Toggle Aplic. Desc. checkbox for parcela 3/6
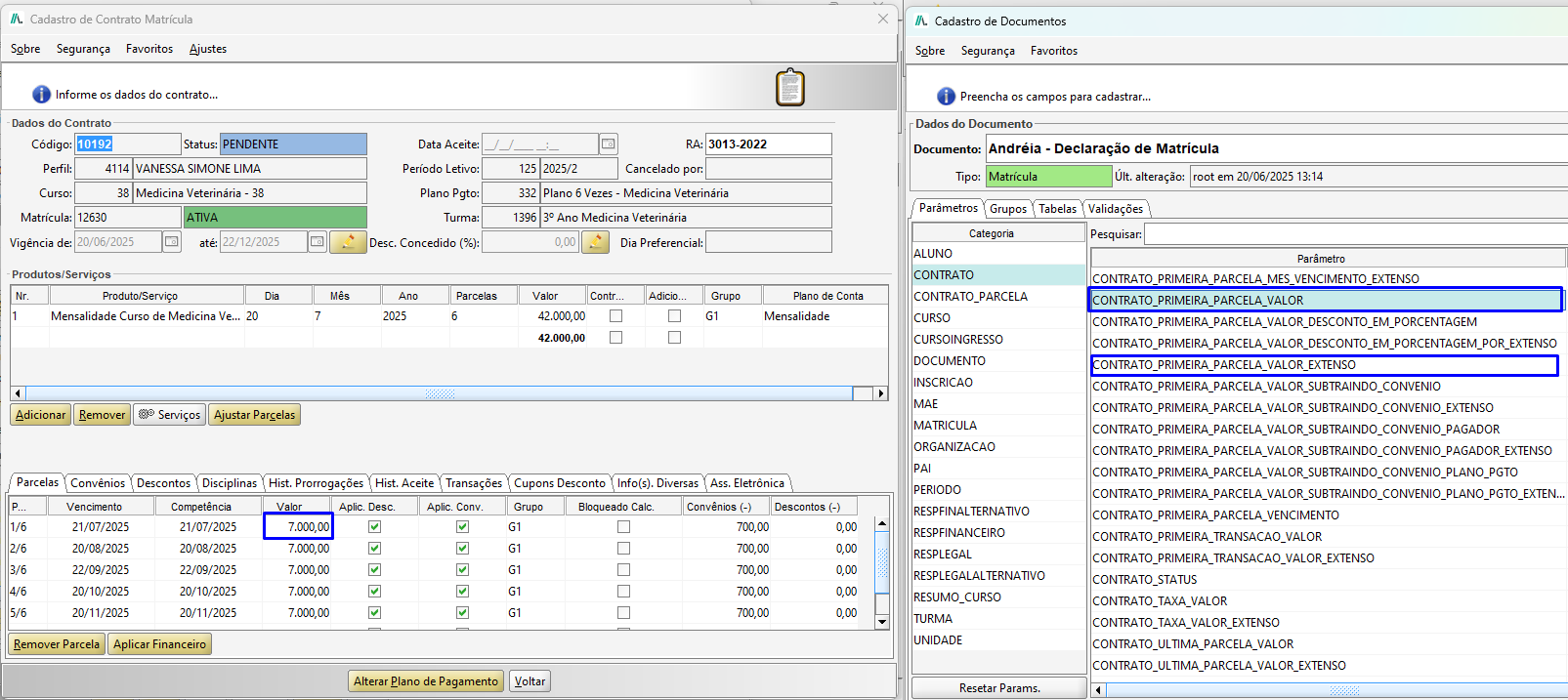Image resolution: width=1568 pixels, height=700 pixels. click(374, 570)
